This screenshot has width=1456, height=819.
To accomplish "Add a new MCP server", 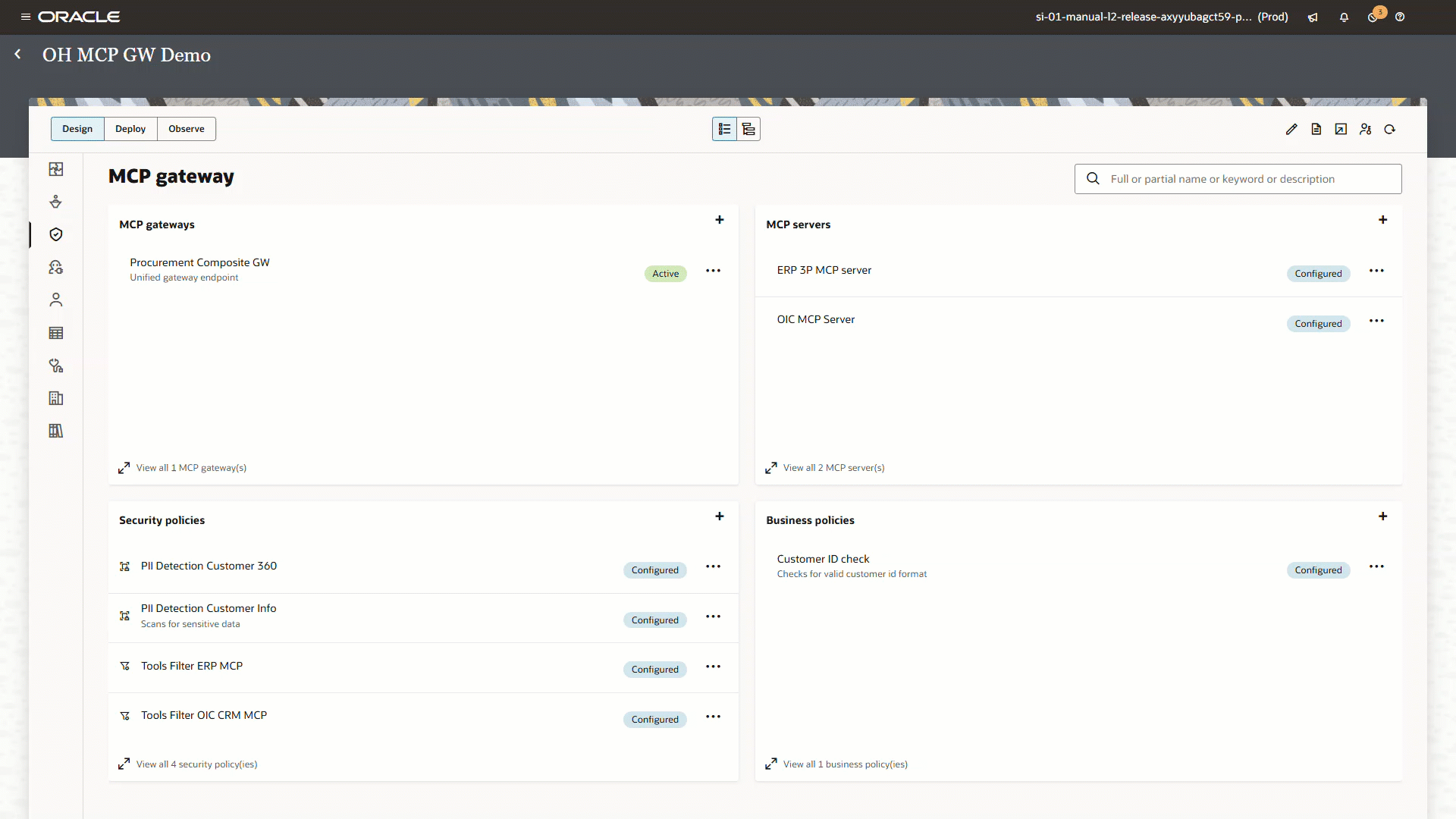I will point(1383,220).
